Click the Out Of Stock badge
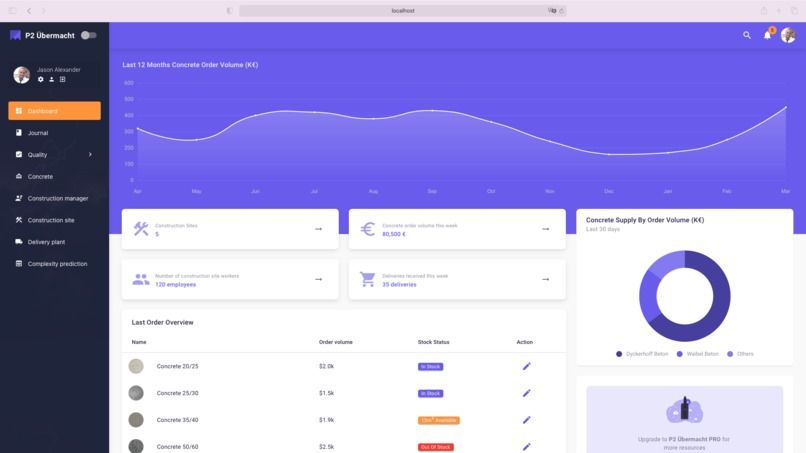Screen dimensions: 806x453 [435, 447]
